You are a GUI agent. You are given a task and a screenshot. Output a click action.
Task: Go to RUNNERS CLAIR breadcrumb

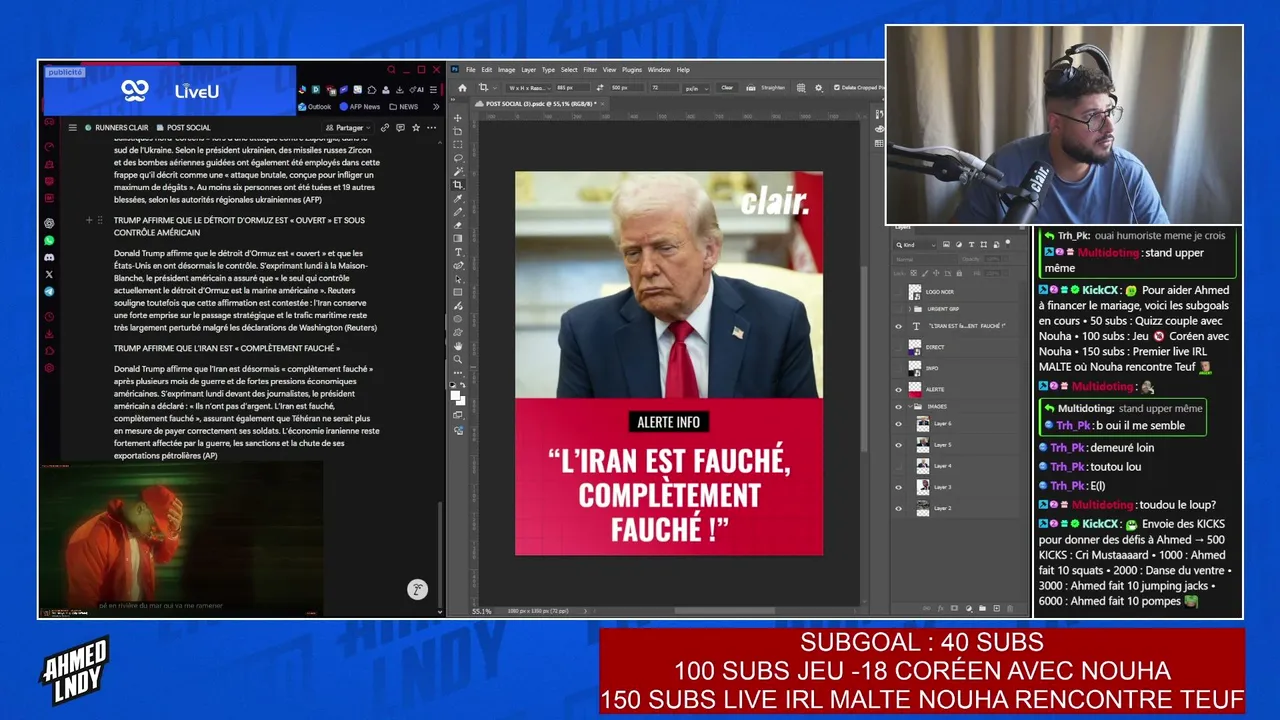[x=116, y=128]
